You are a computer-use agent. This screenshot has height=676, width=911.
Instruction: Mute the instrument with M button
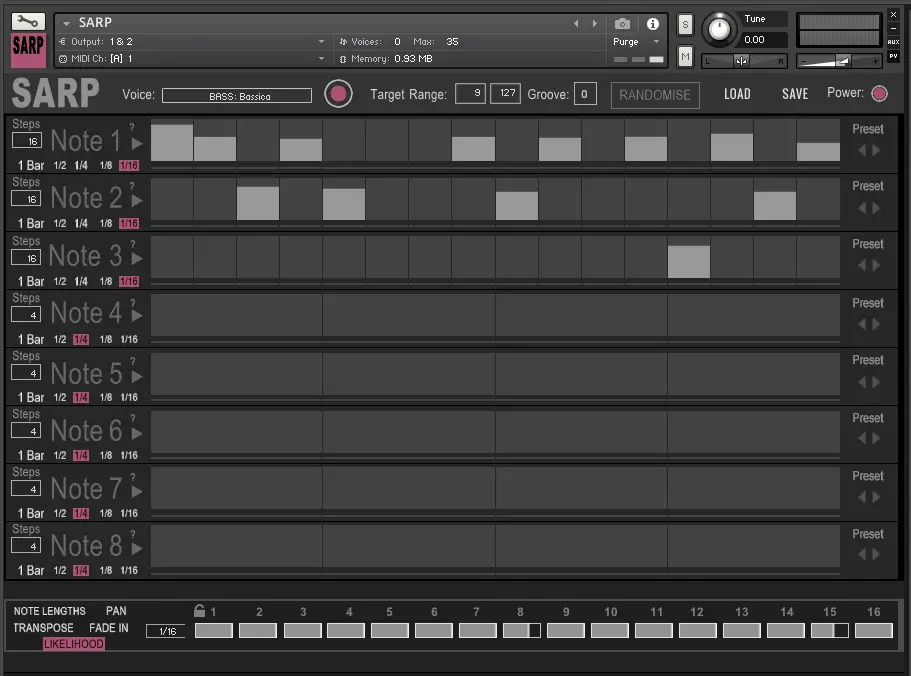(685, 56)
